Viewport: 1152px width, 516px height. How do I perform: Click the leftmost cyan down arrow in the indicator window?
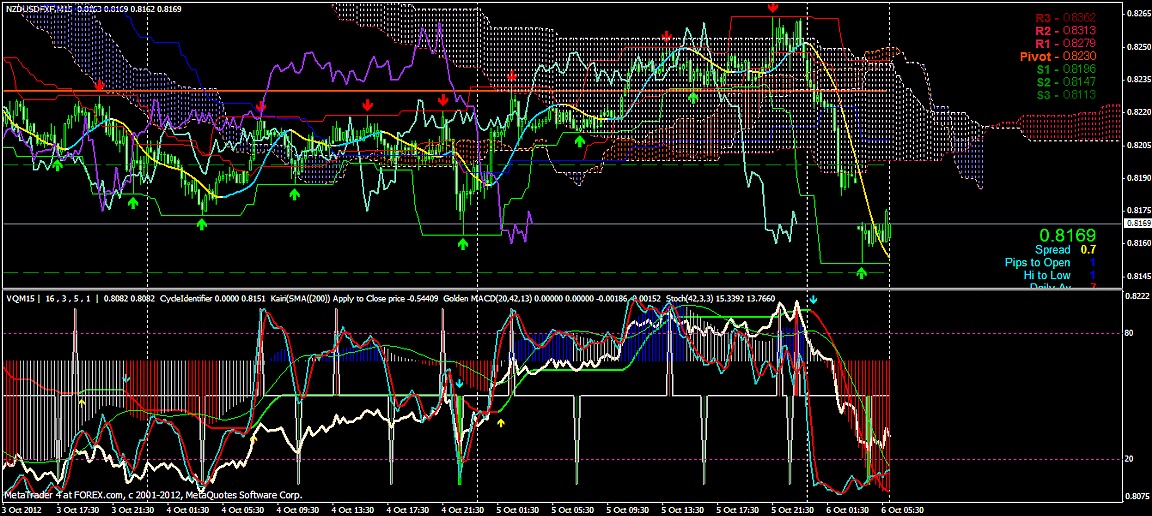click(126, 379)
